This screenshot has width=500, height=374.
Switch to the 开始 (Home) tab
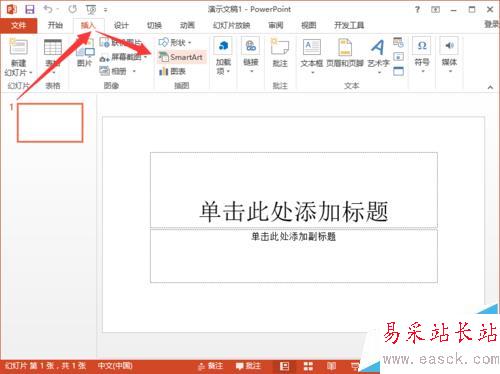(x=55, y=25)
